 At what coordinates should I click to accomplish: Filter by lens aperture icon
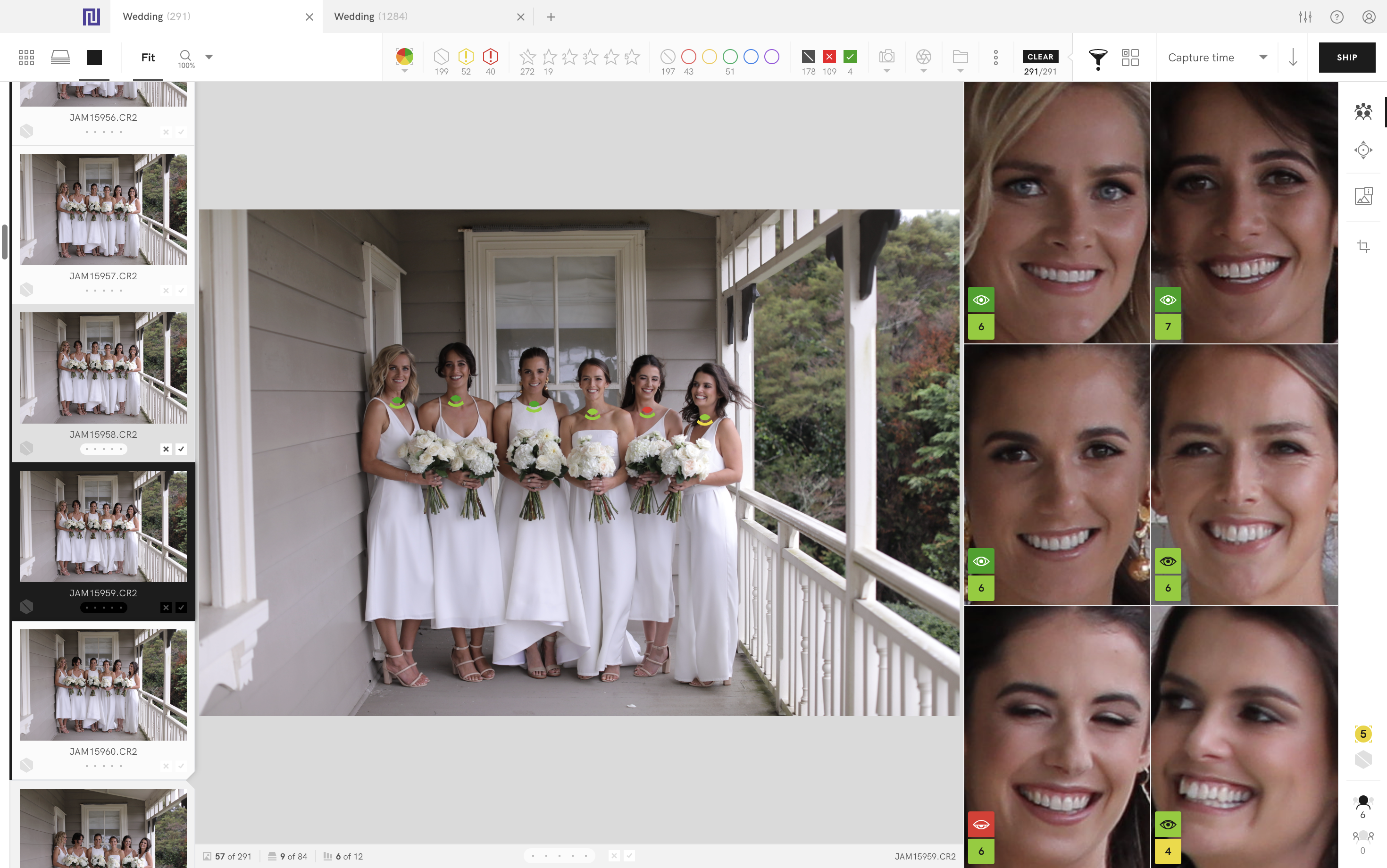(923, 56)
